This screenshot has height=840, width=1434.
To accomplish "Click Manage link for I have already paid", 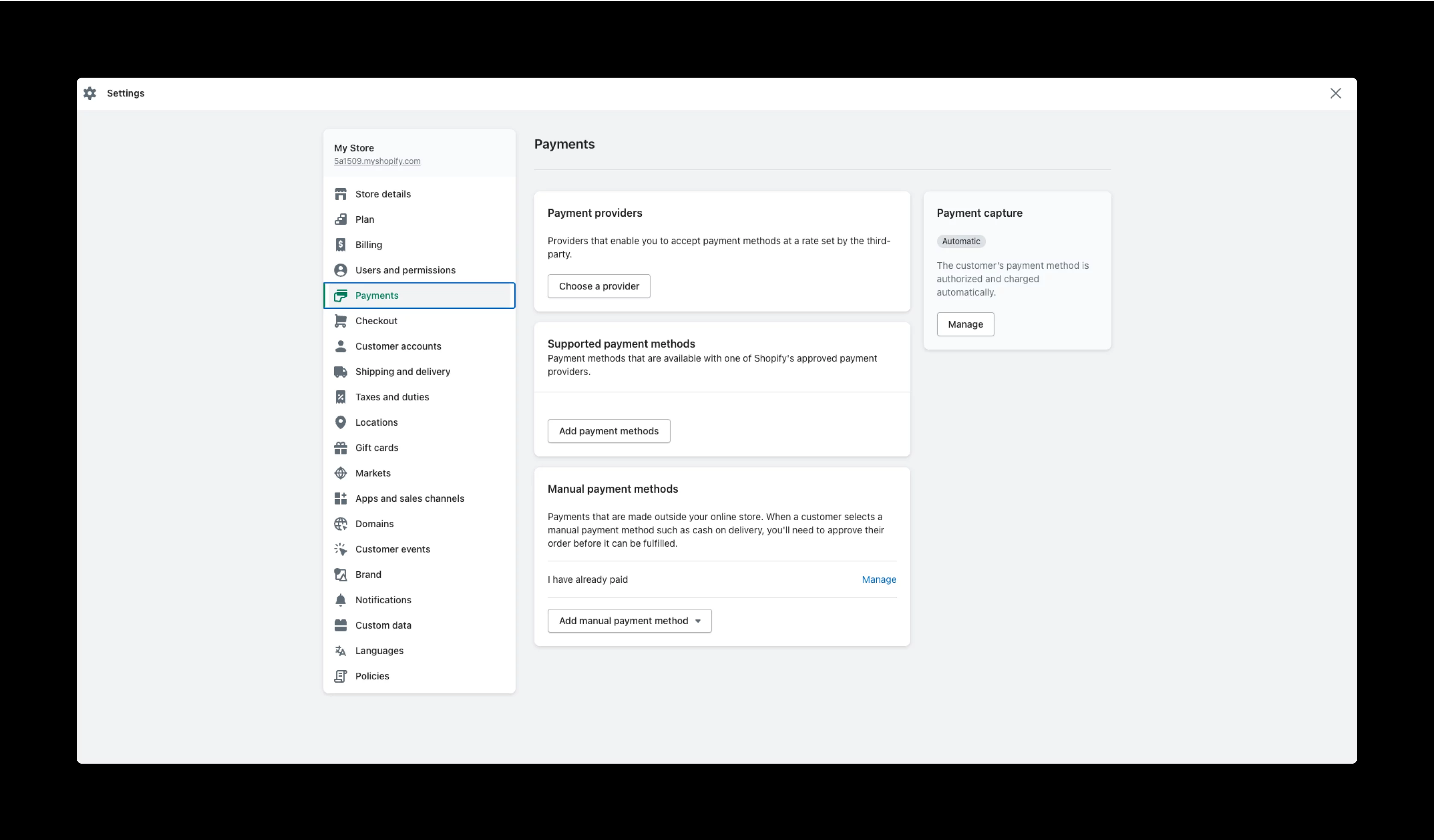I will (x=879, y=579).
